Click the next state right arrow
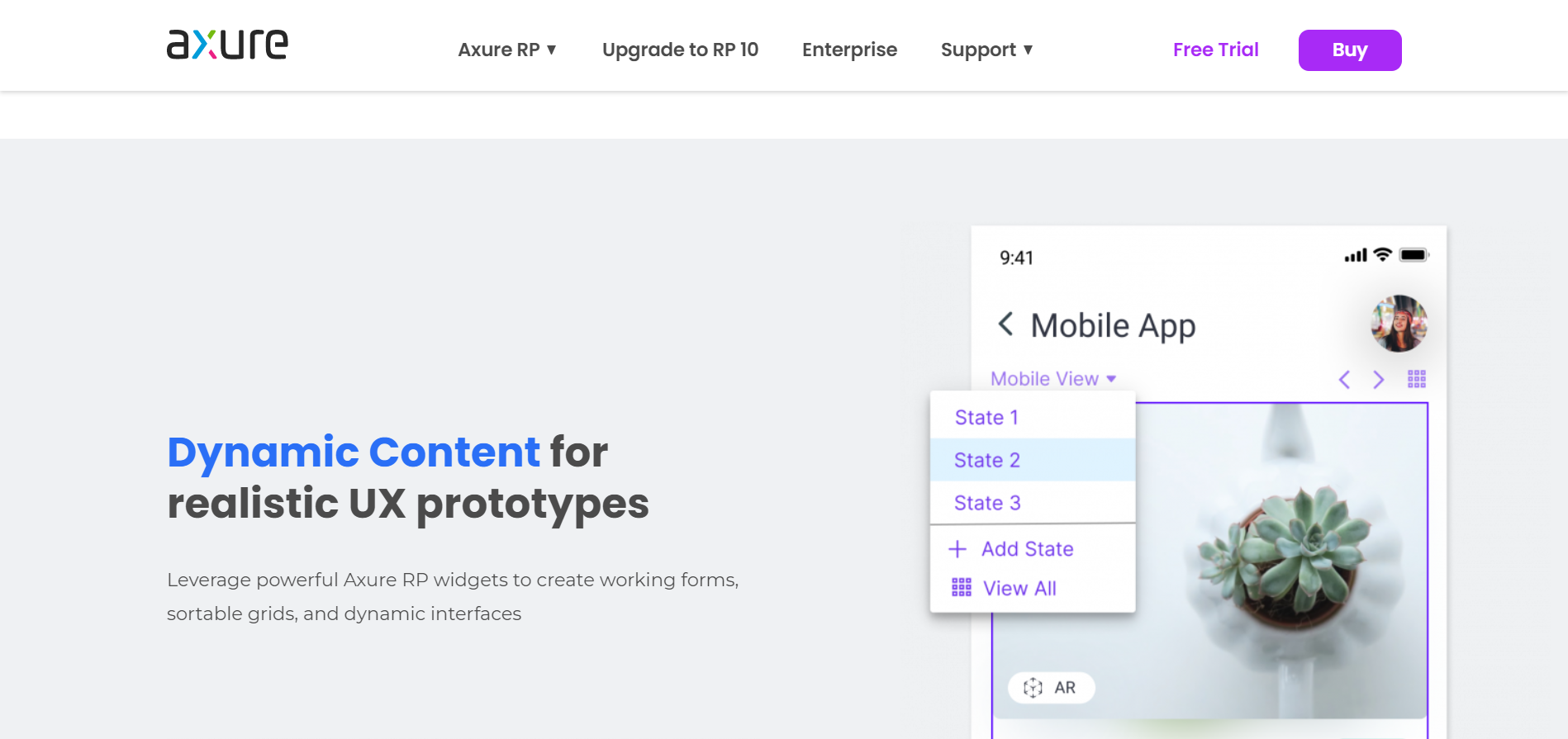 [x=1378, y=379]
